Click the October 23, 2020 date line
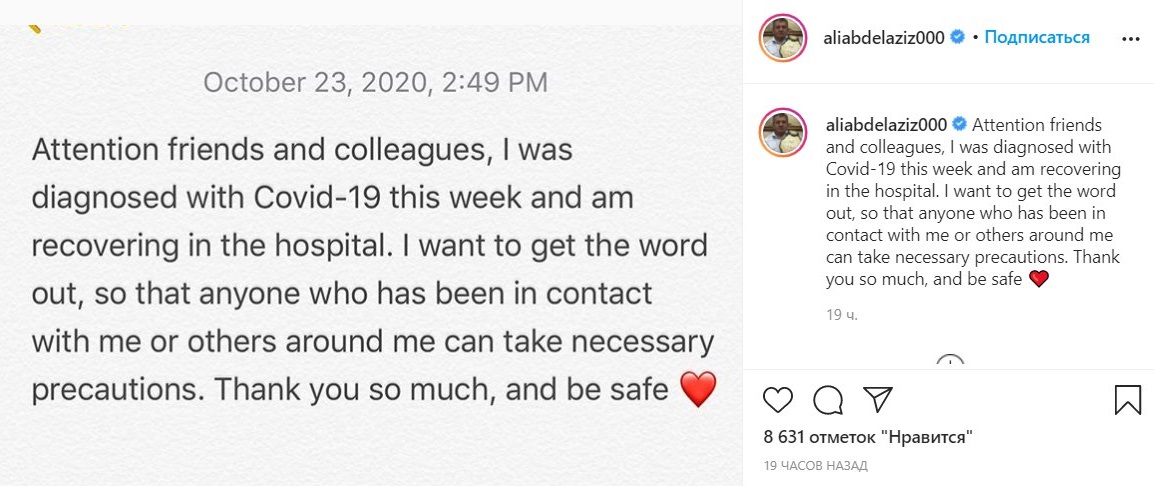This screenshot has width=1154, height=486. tap(375, 82)
